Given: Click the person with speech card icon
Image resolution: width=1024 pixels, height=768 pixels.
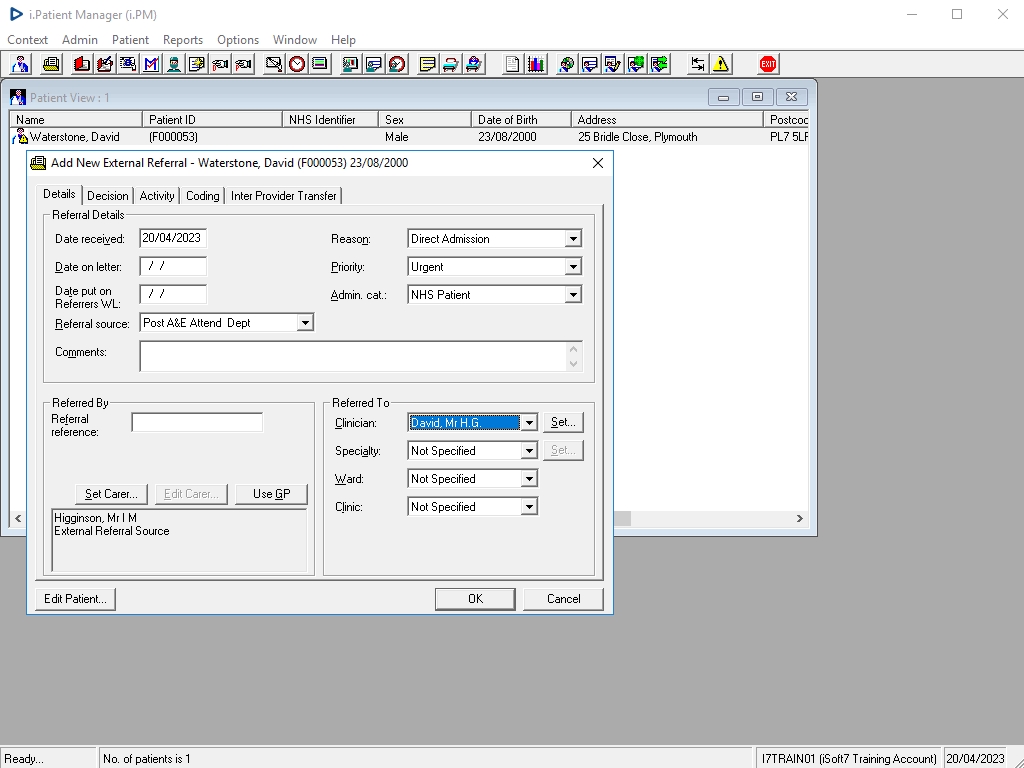Looking at the screenshot, I should pyautogui.click(x=589, y=64).
